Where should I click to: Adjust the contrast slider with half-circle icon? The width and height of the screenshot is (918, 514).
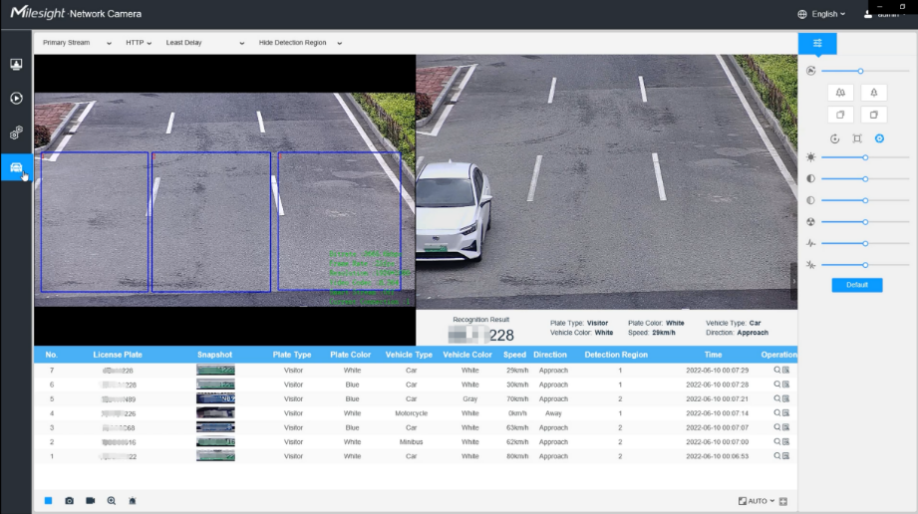(865, 179)
